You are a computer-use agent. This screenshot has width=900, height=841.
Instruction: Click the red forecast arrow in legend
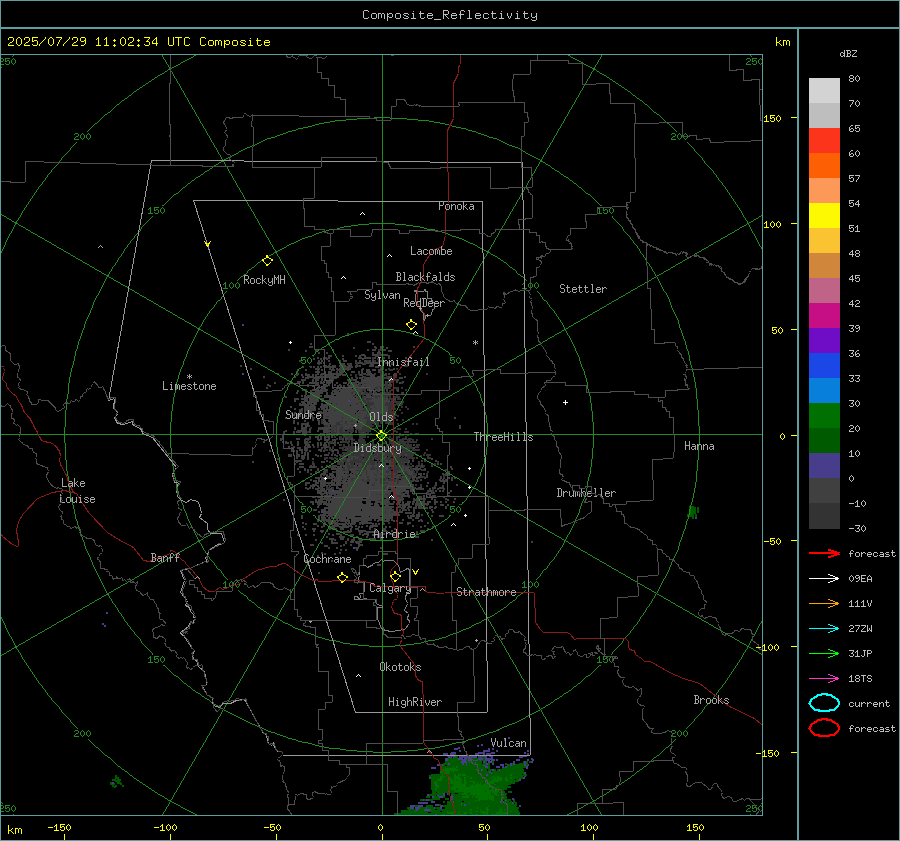click(x=824, y=553)
